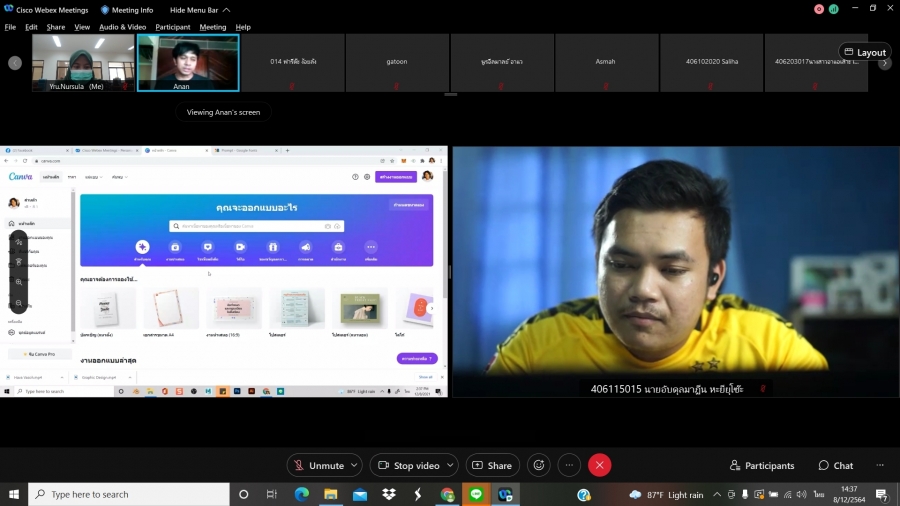This screenshot has height=506, width=900.
Task: Show next participants in the filmstrip
Action: [885, 63]
